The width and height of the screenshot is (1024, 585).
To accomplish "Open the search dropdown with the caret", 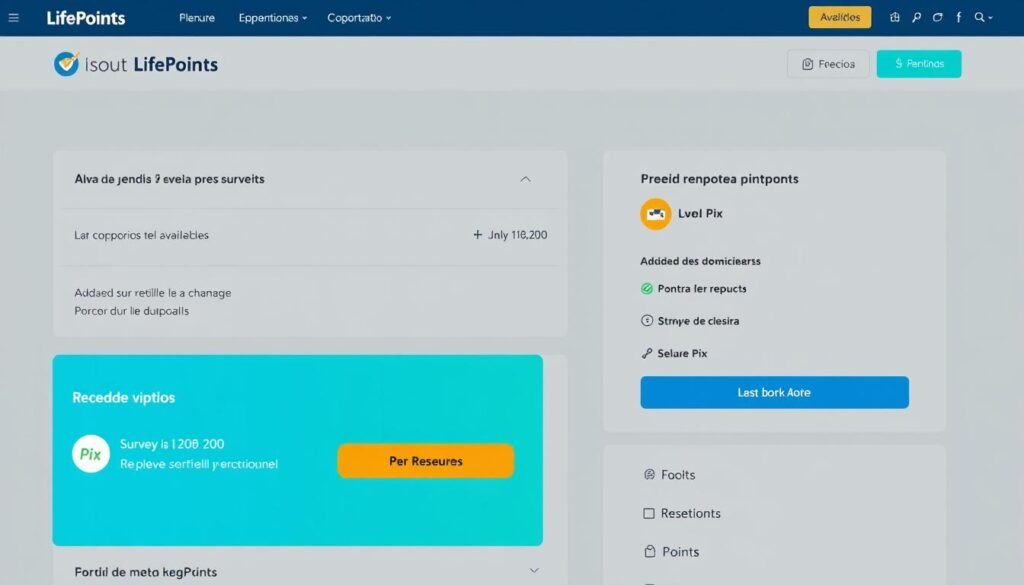I will tap(984, 18).
